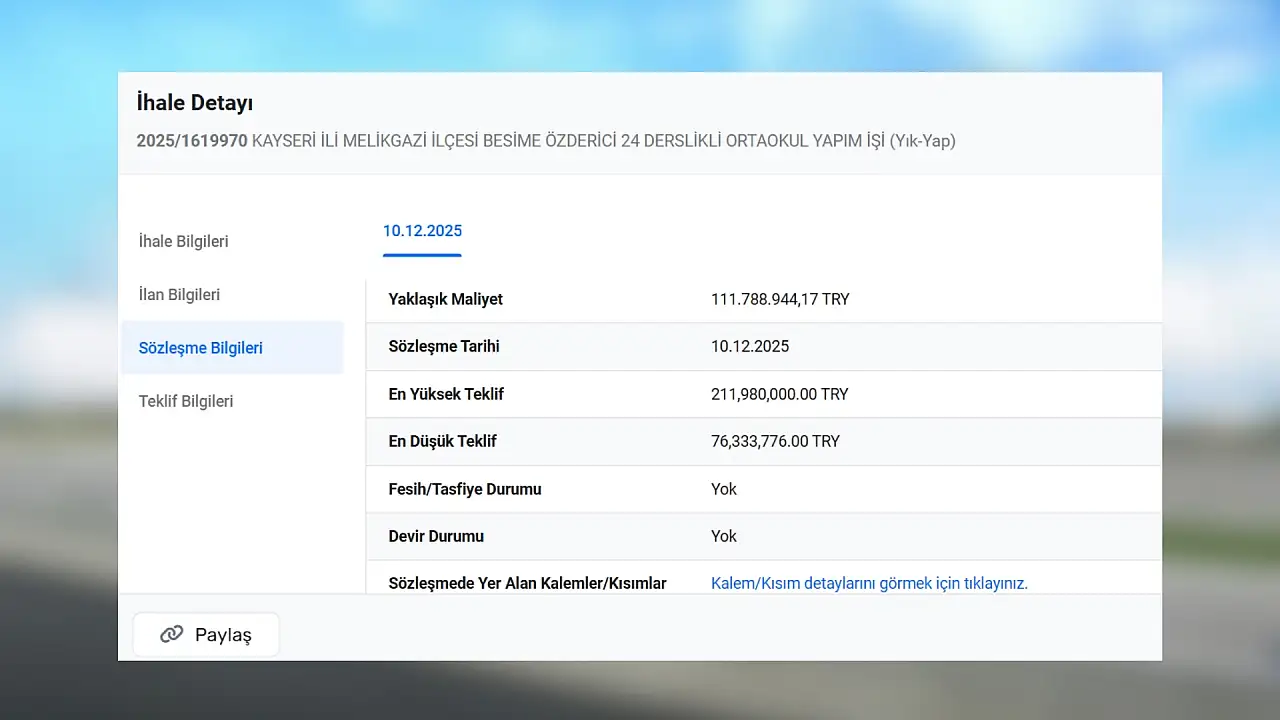This screenshot has width=1280, height=720.
Task: Select the 111.788.944,17 TRY cost value
Action: (x=780, y=299)
